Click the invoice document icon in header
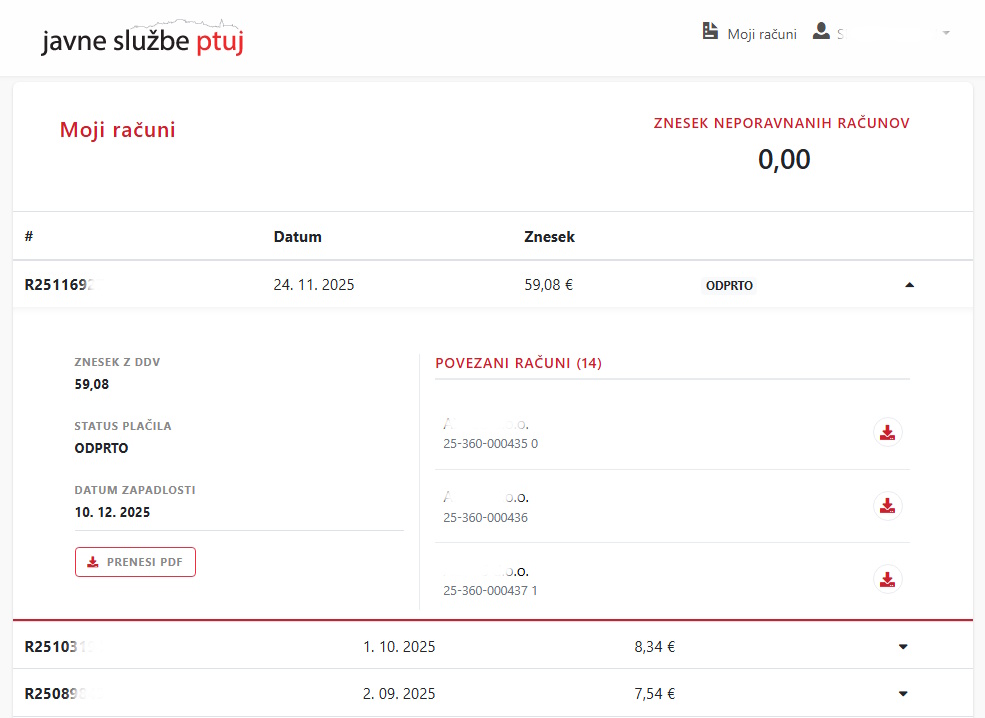The image size is (985, 718). pos(710,32)
